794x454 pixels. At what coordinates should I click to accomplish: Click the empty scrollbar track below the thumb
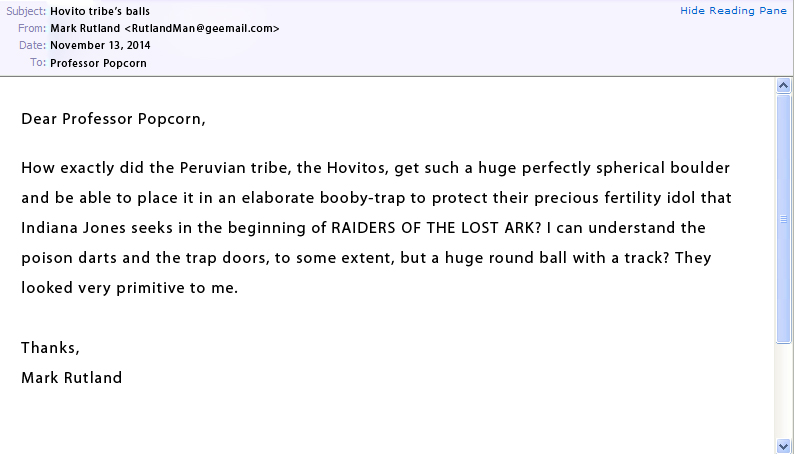(x=784, y=390)
